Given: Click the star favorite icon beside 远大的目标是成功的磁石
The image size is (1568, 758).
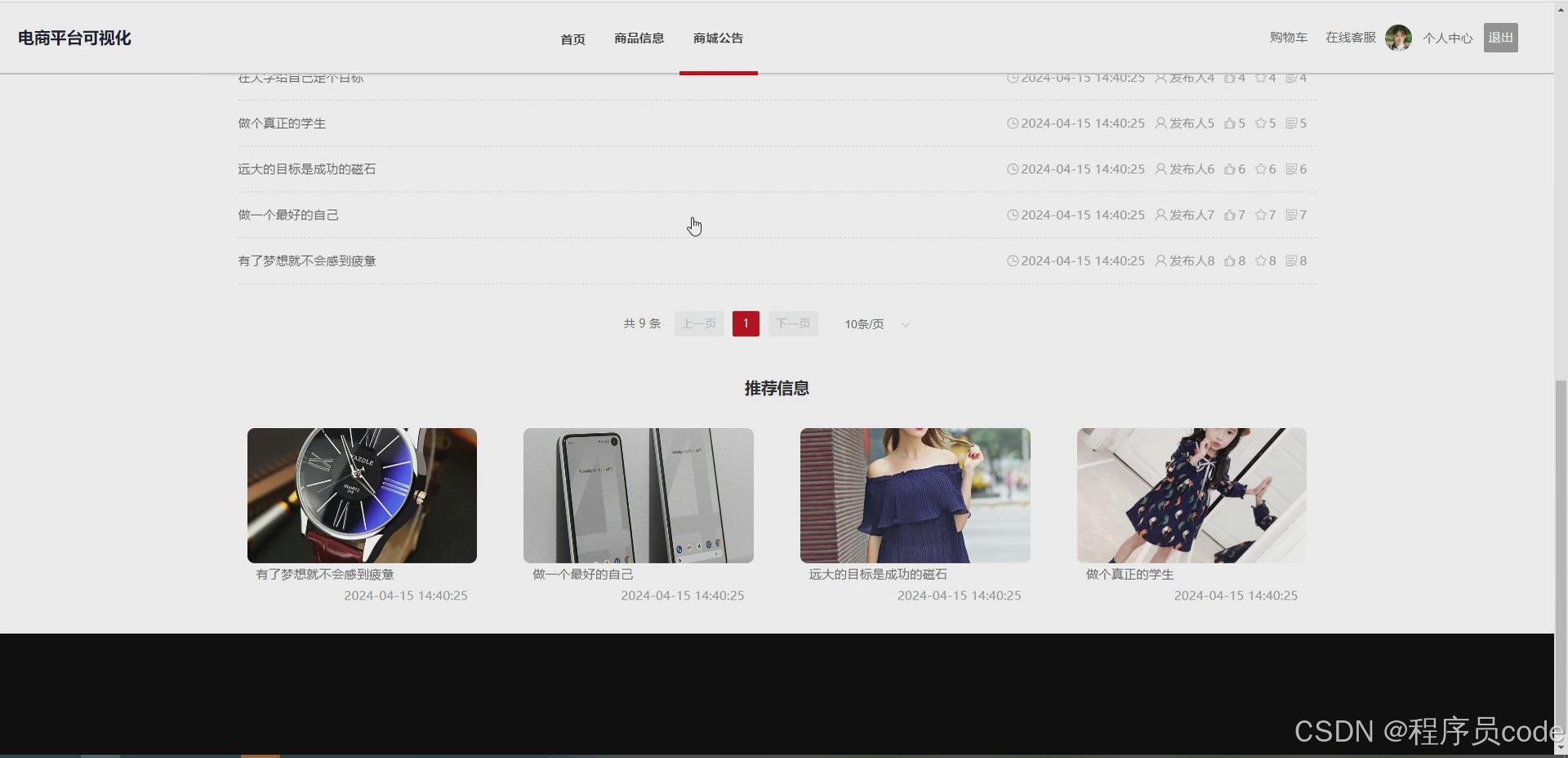Looking at the screenshot, I should tap(1260, 169).
